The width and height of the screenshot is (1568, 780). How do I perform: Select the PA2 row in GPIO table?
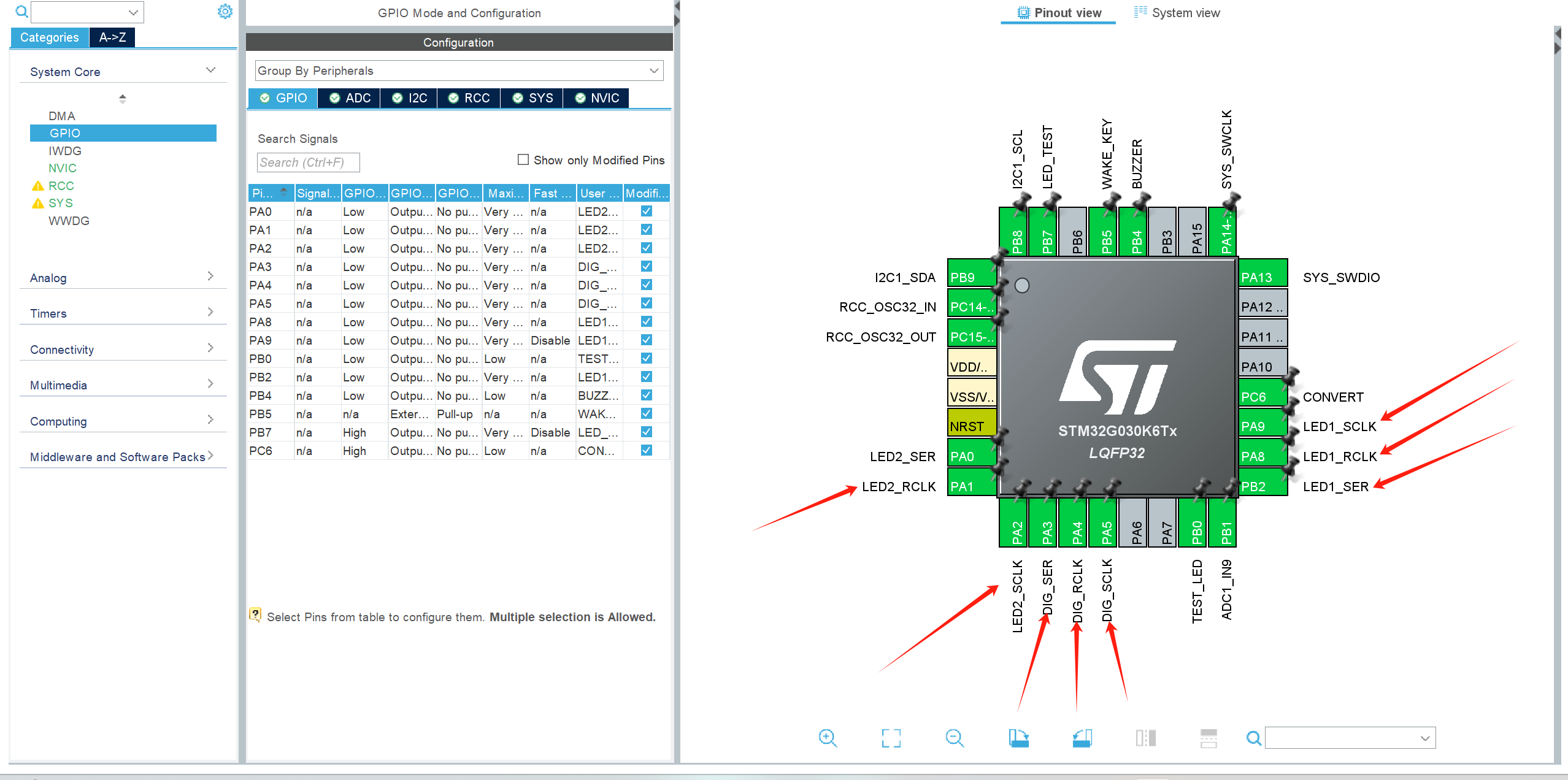pyautogui.click(x=458, y=248)
